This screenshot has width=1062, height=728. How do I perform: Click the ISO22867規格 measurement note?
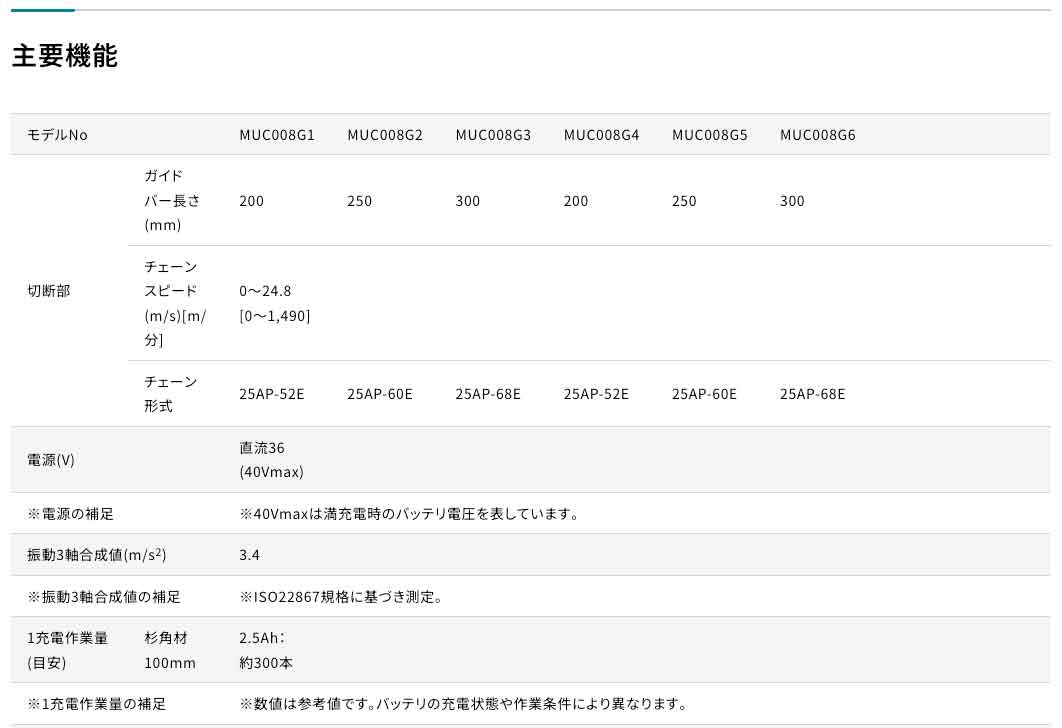click(x=342, y=597)
